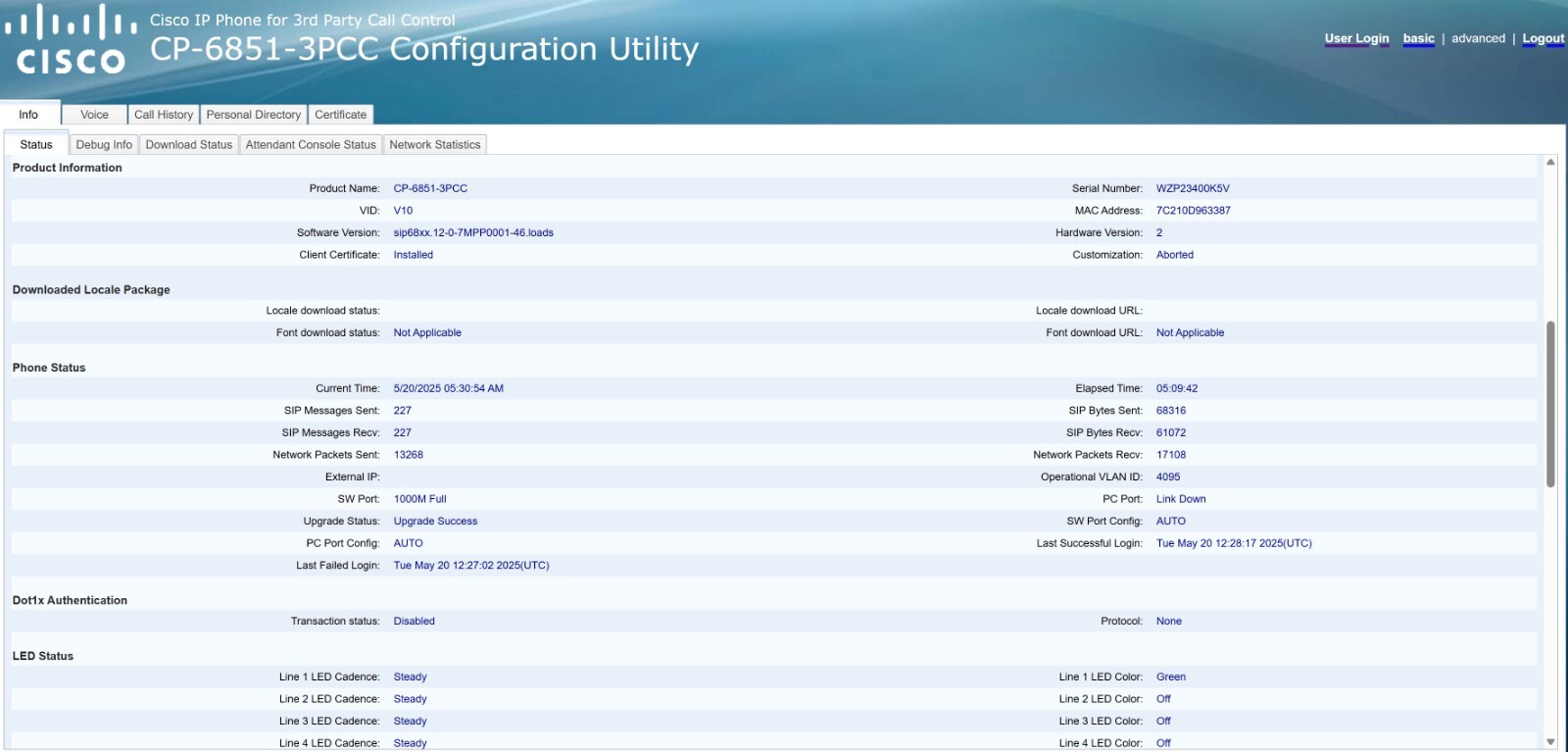Click the VID value V10
The height and width of the screenshot is (752, 1568).
coord(403,211)
